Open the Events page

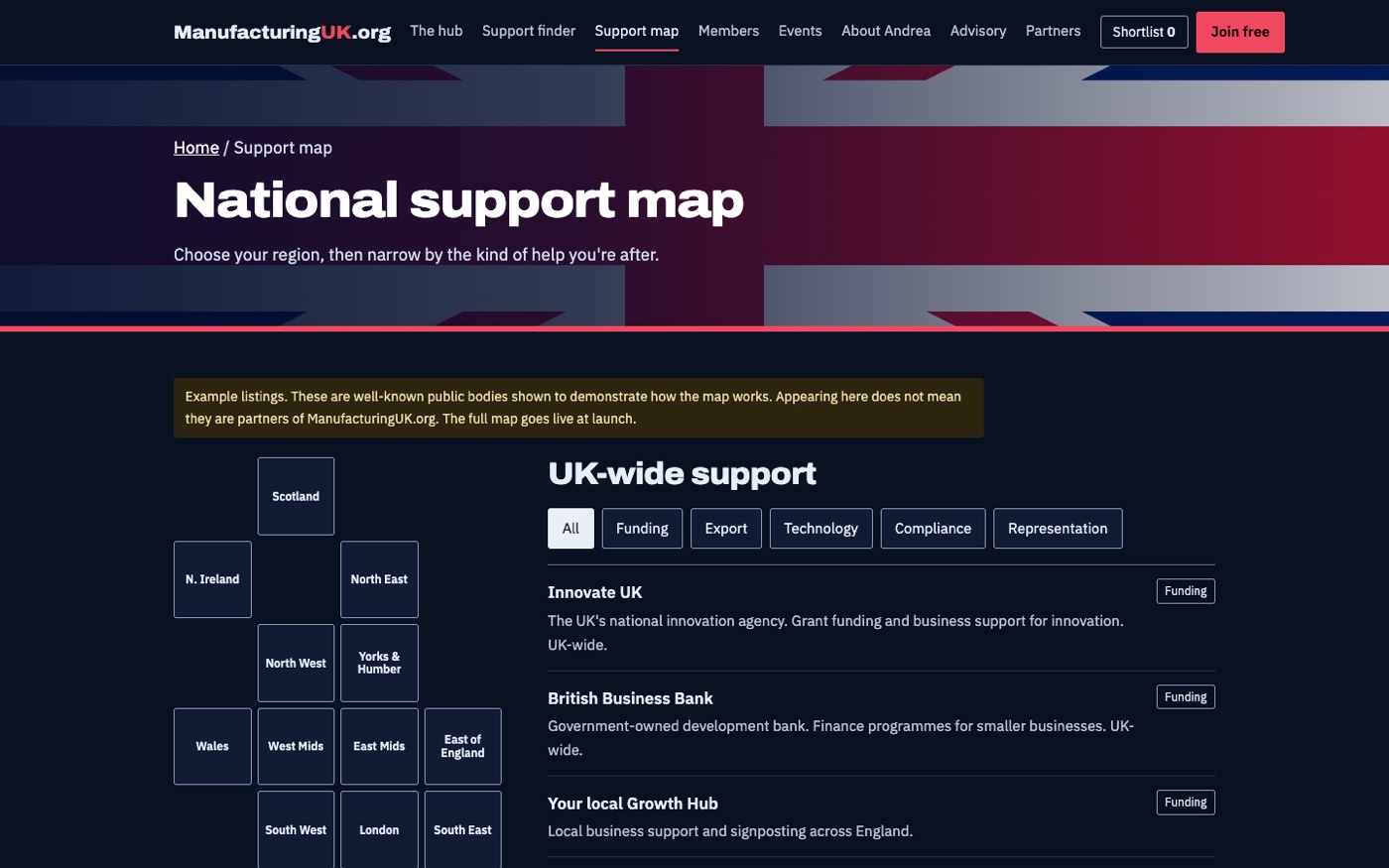click(800, 31)
